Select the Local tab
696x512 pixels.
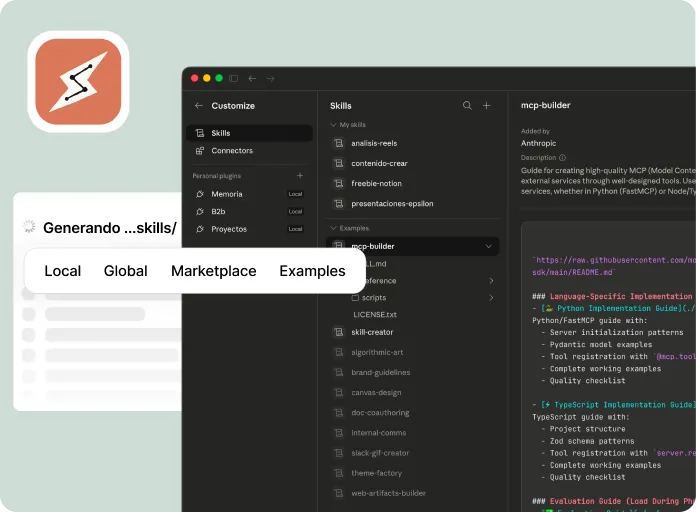pos(63,271)
